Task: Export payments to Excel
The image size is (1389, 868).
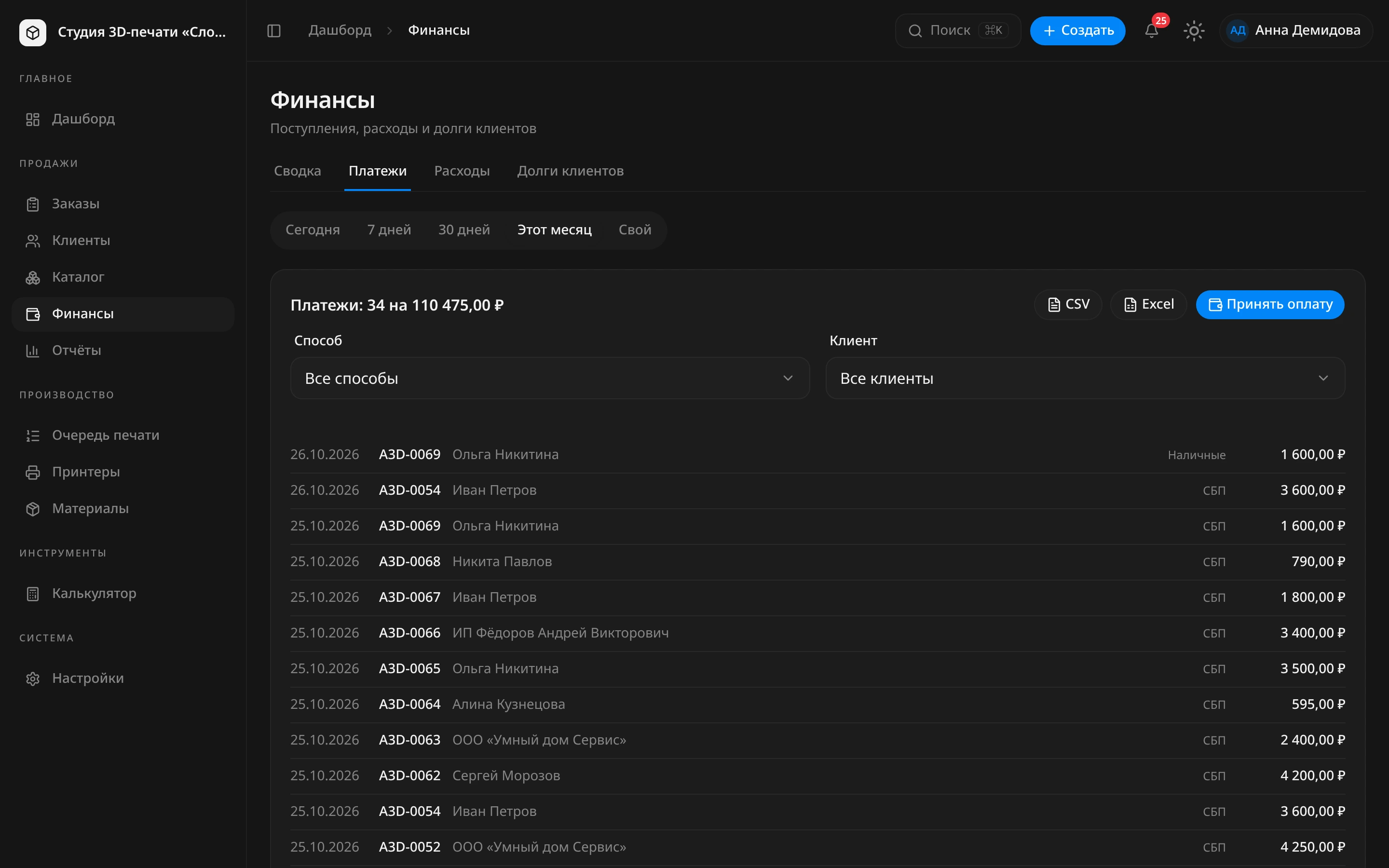Action: (x=1148, y=304)
